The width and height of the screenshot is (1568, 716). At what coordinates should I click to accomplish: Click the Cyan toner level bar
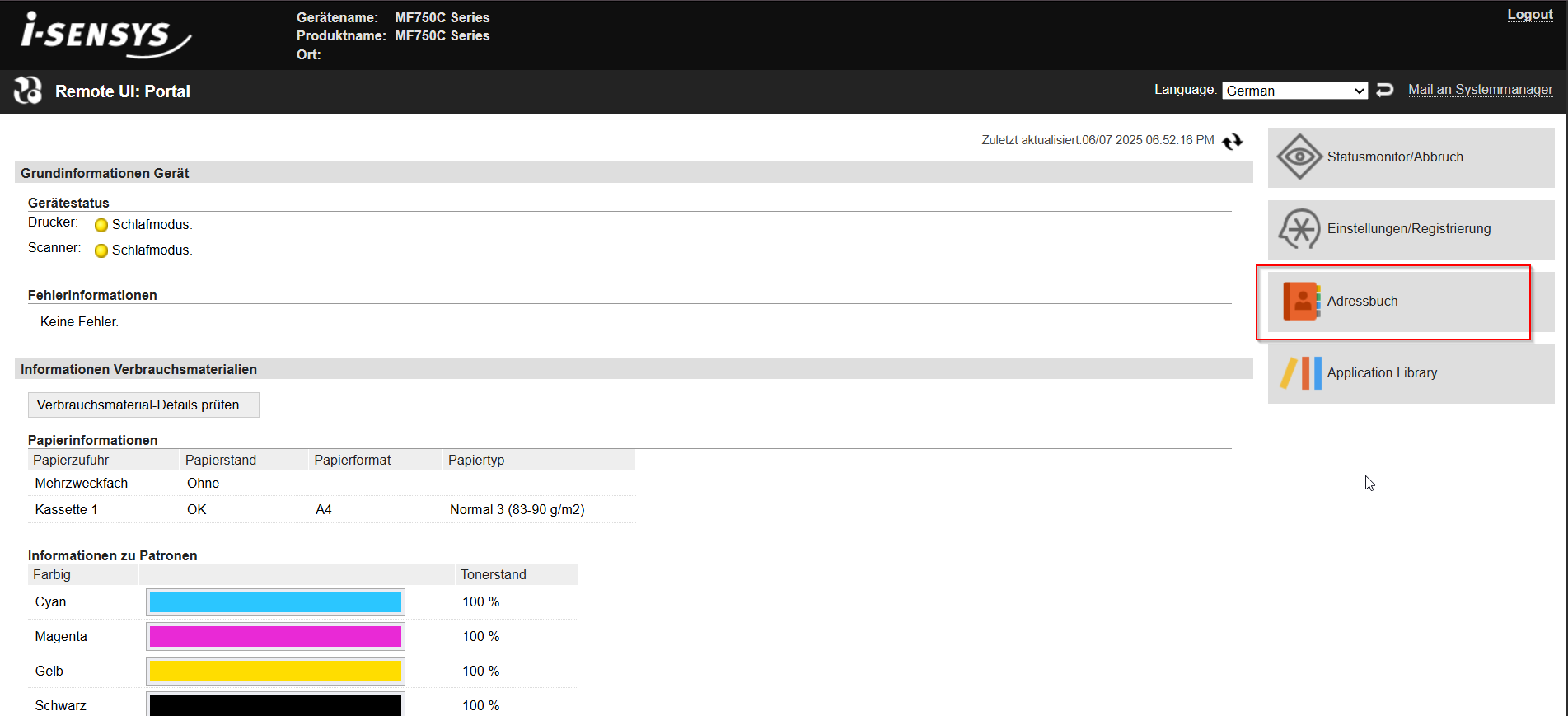pyautogui.click(x=275, y=602)
